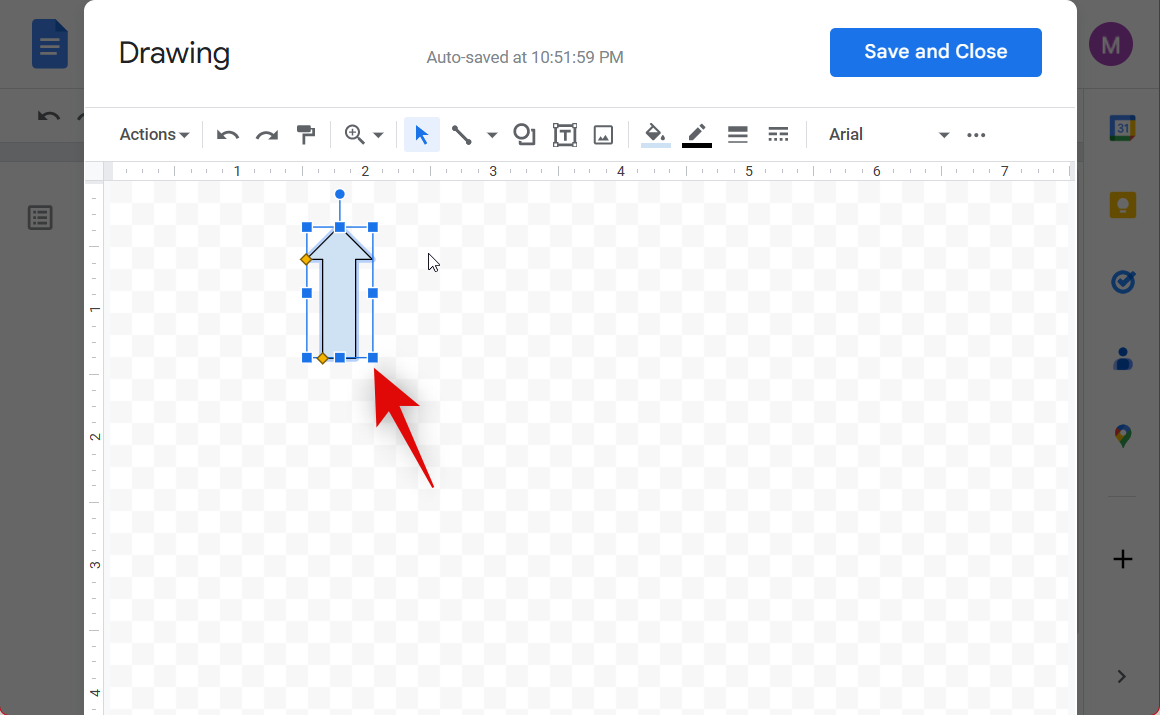
Task: Select the Text box tool
Action: point(564,135)
